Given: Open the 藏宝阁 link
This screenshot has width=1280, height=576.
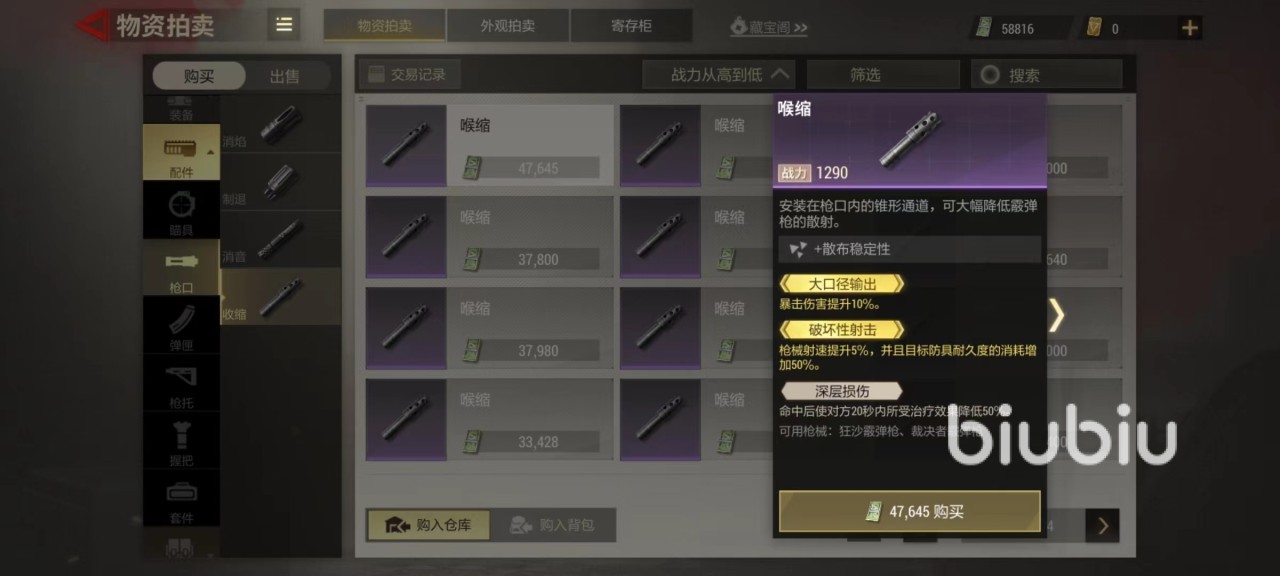Looking at the screenshot, I should [x=768, y=27].
